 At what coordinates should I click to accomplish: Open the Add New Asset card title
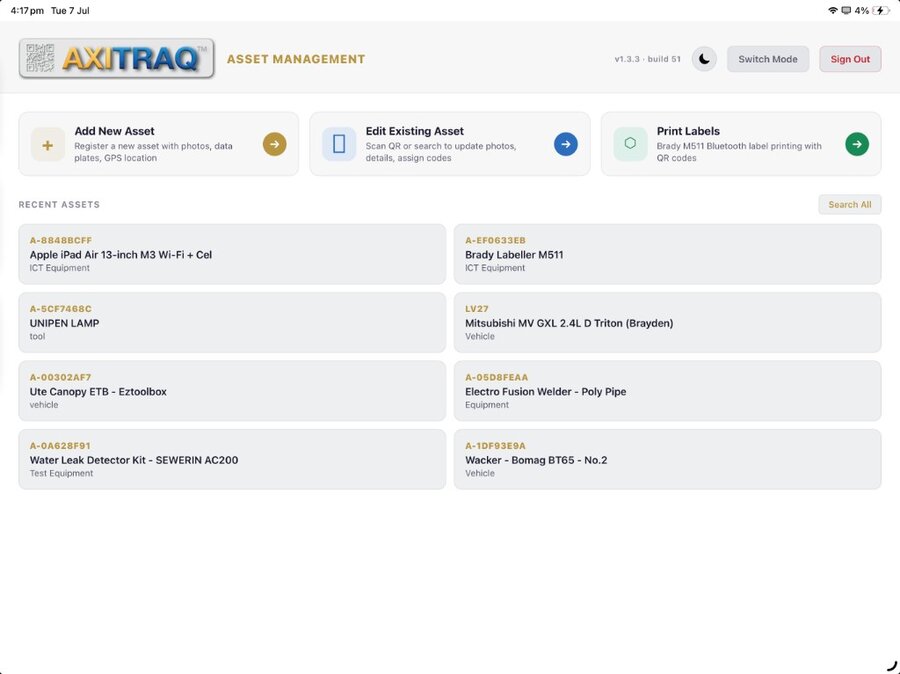[x=114, y=131]
